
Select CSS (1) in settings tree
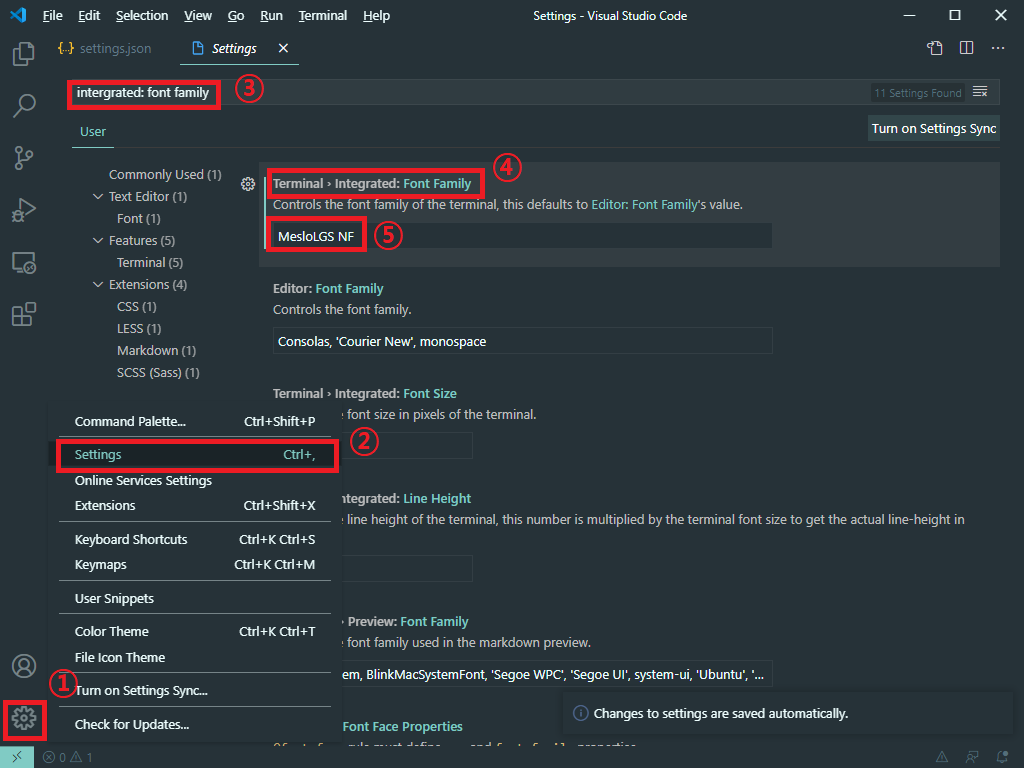point(136,307)
